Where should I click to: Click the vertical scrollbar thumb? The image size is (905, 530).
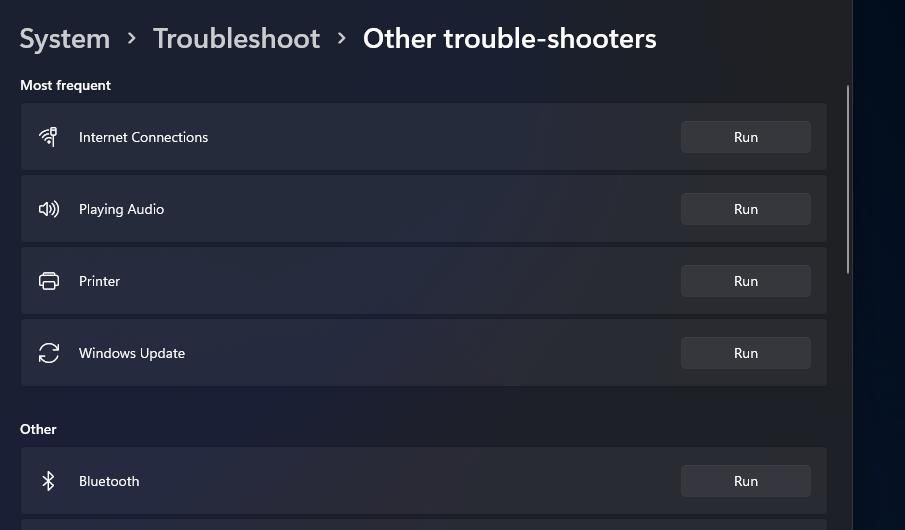point(848,179)
